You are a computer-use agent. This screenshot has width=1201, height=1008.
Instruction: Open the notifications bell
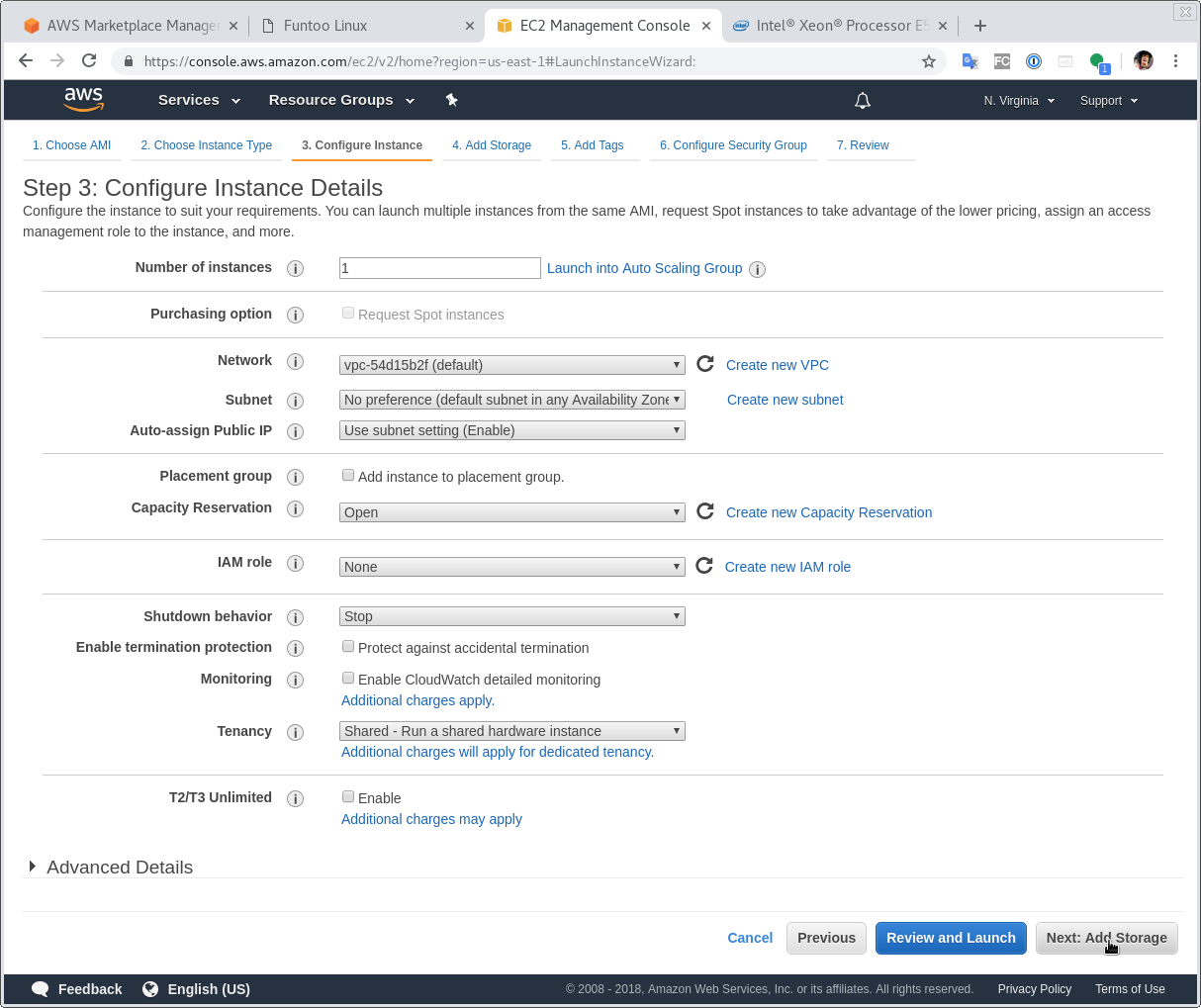click(863, 100)
